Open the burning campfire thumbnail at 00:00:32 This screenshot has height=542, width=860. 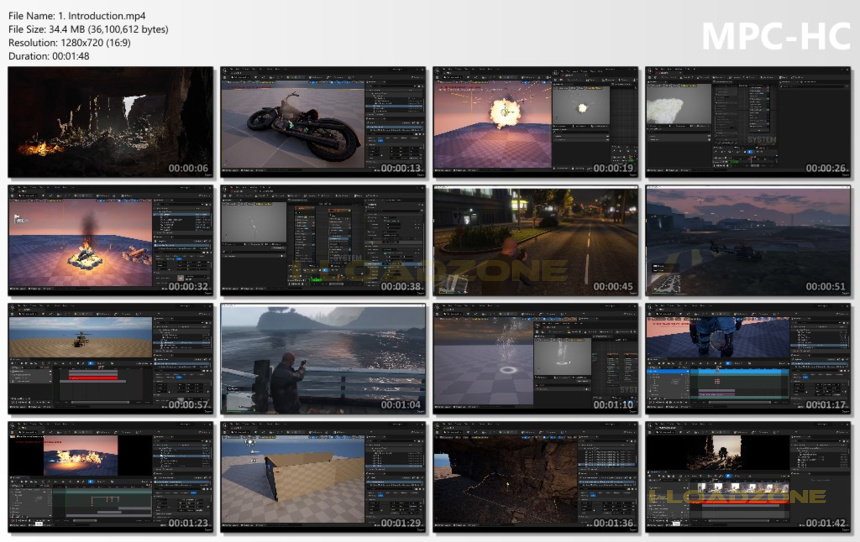coord(111,240)
